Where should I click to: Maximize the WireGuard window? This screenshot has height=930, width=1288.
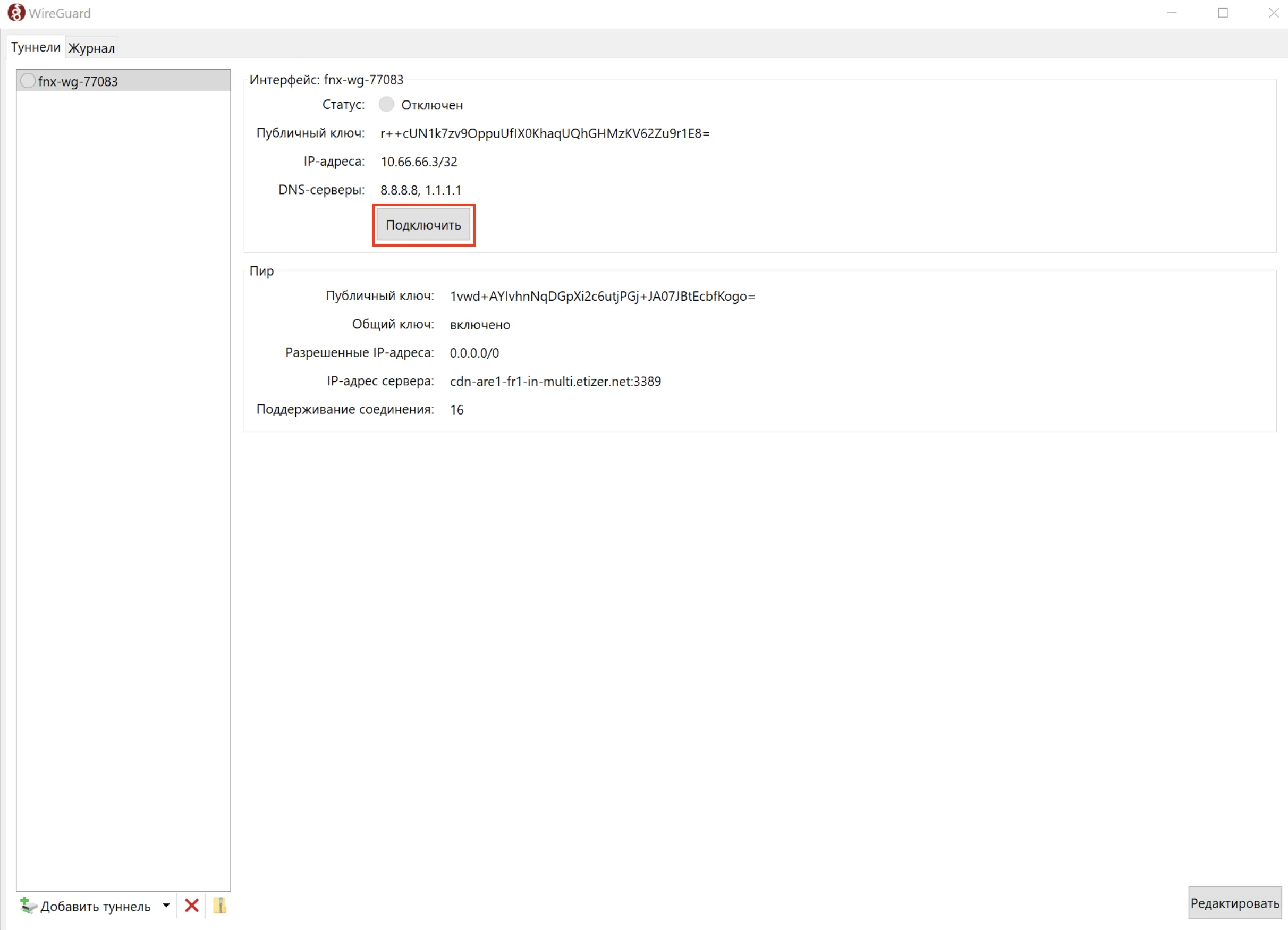(x=1223, y=13)
